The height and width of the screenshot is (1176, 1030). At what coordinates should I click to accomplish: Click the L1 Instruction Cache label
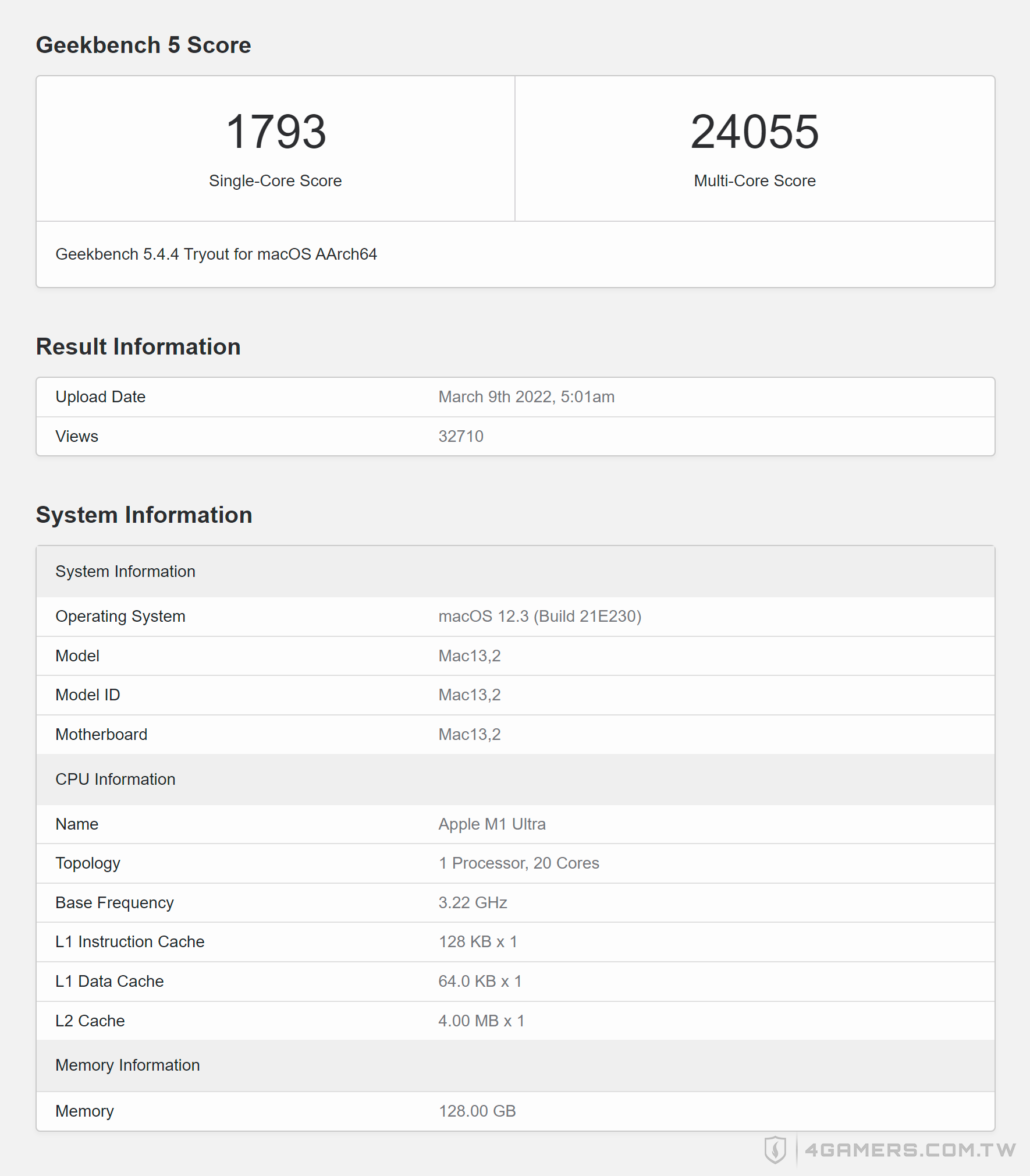click(130, 942)
